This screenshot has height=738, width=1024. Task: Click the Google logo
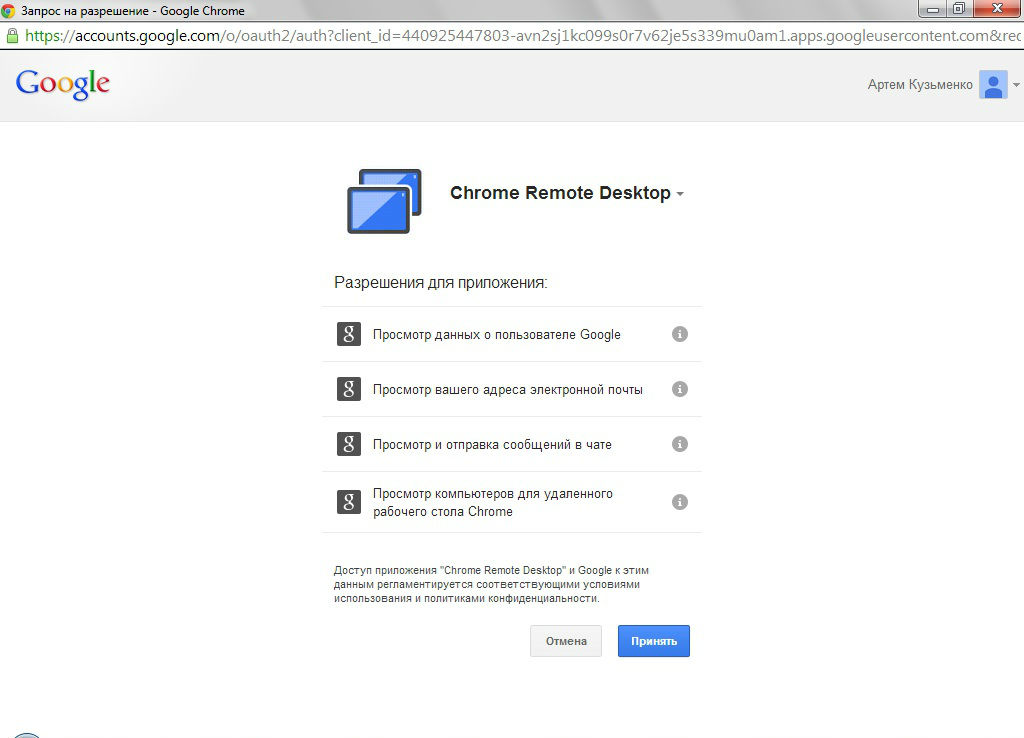pyautogui.click(x=63, y=84)
